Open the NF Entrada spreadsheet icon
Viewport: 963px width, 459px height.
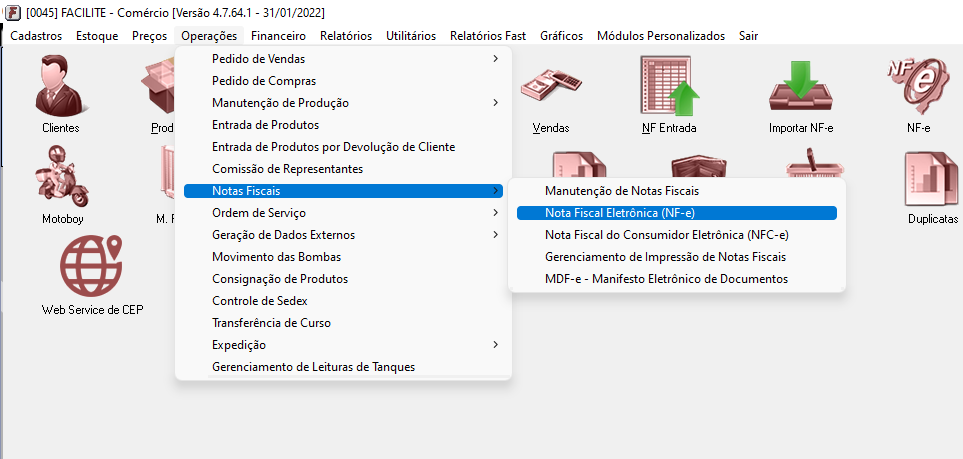(x=669, y=86)
